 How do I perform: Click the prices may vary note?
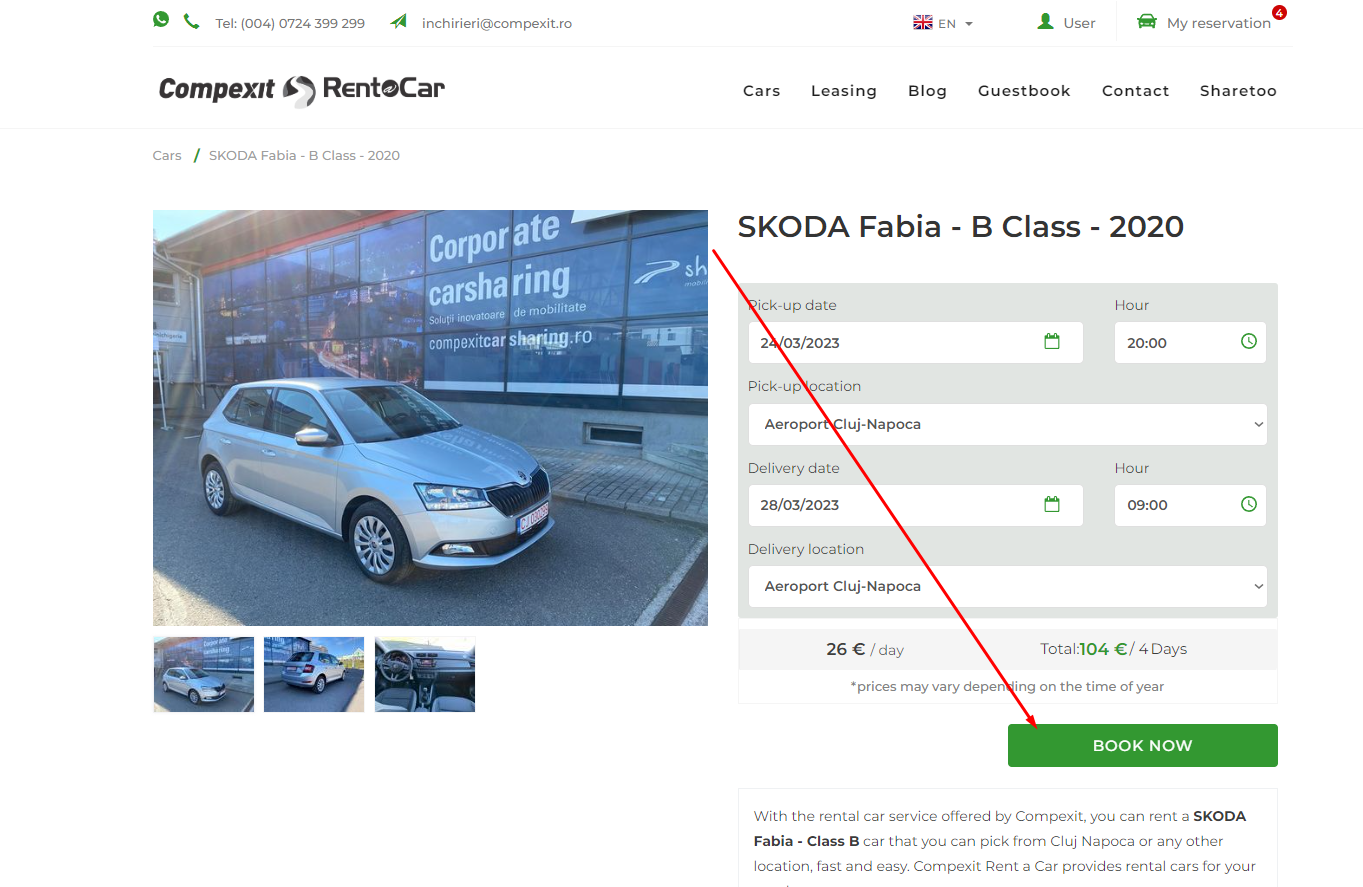1007,686
